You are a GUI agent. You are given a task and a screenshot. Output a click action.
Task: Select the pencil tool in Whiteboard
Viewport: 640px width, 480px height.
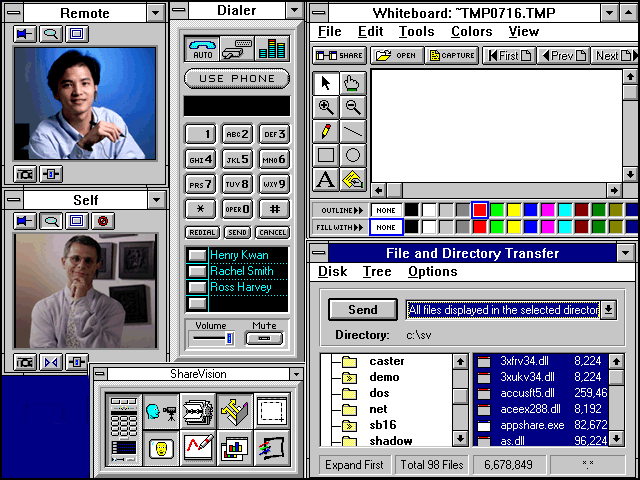[325, 131]
